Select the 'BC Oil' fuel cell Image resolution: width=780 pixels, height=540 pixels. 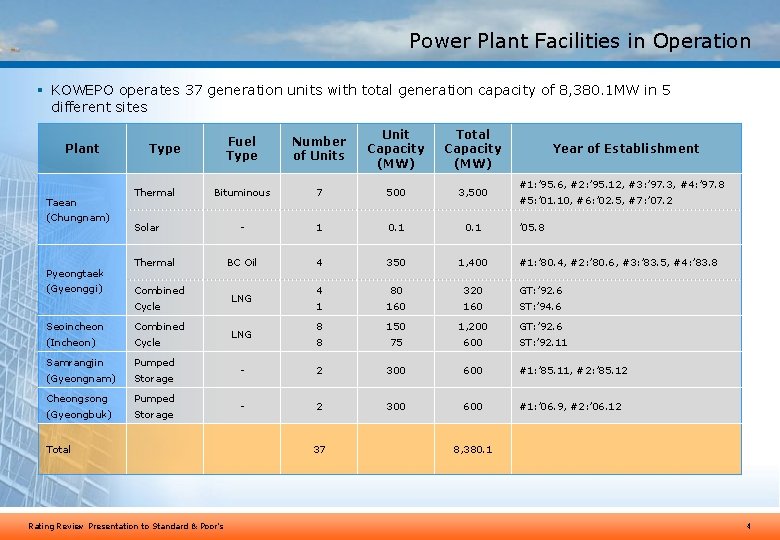242,262
